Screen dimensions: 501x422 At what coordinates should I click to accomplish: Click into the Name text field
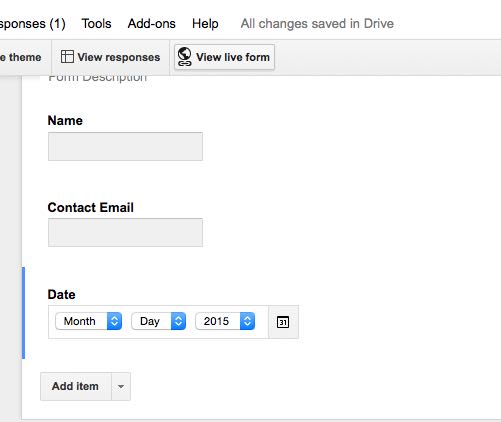[125, 146]
